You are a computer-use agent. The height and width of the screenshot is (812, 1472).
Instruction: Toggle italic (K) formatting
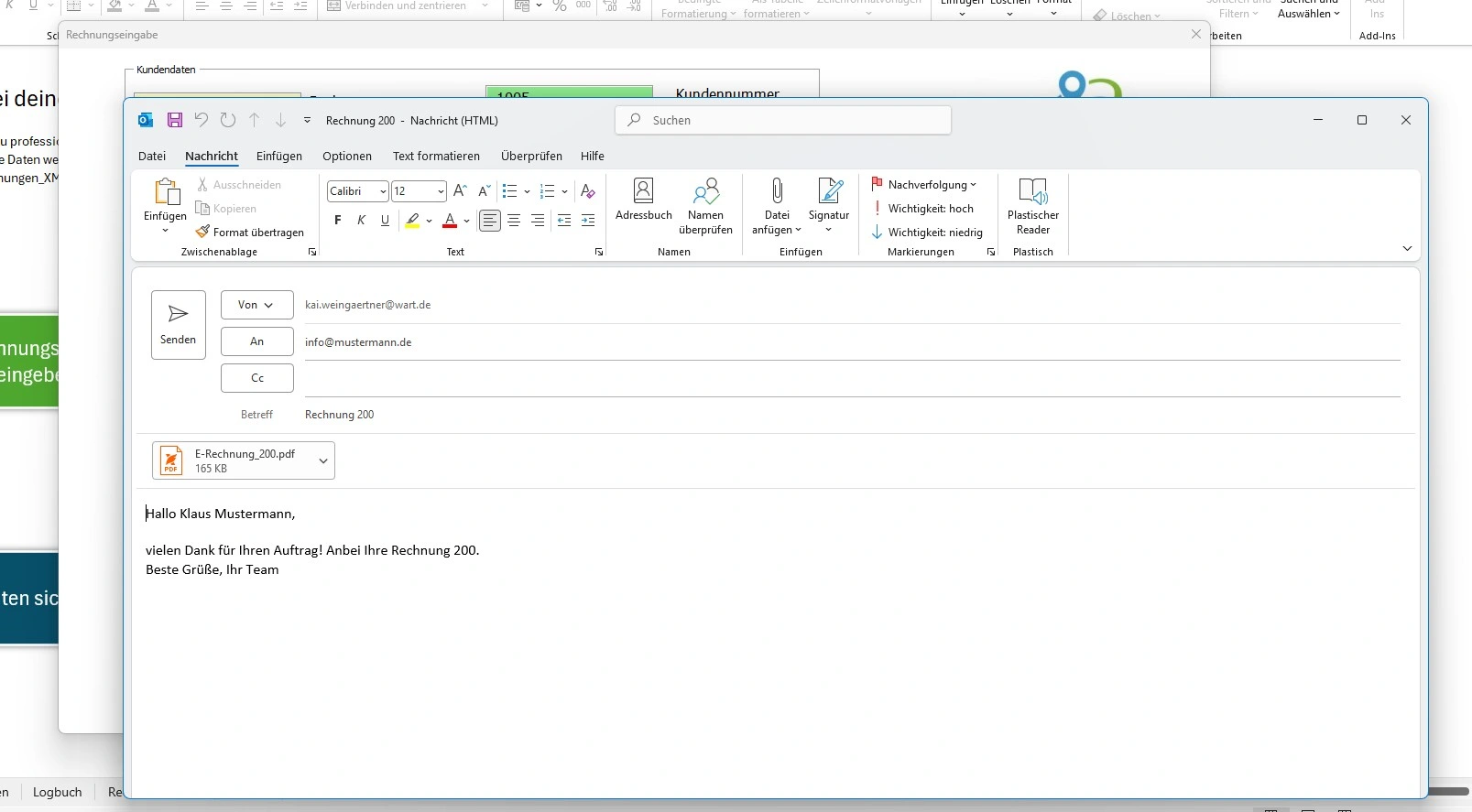(x=361, y=221)
